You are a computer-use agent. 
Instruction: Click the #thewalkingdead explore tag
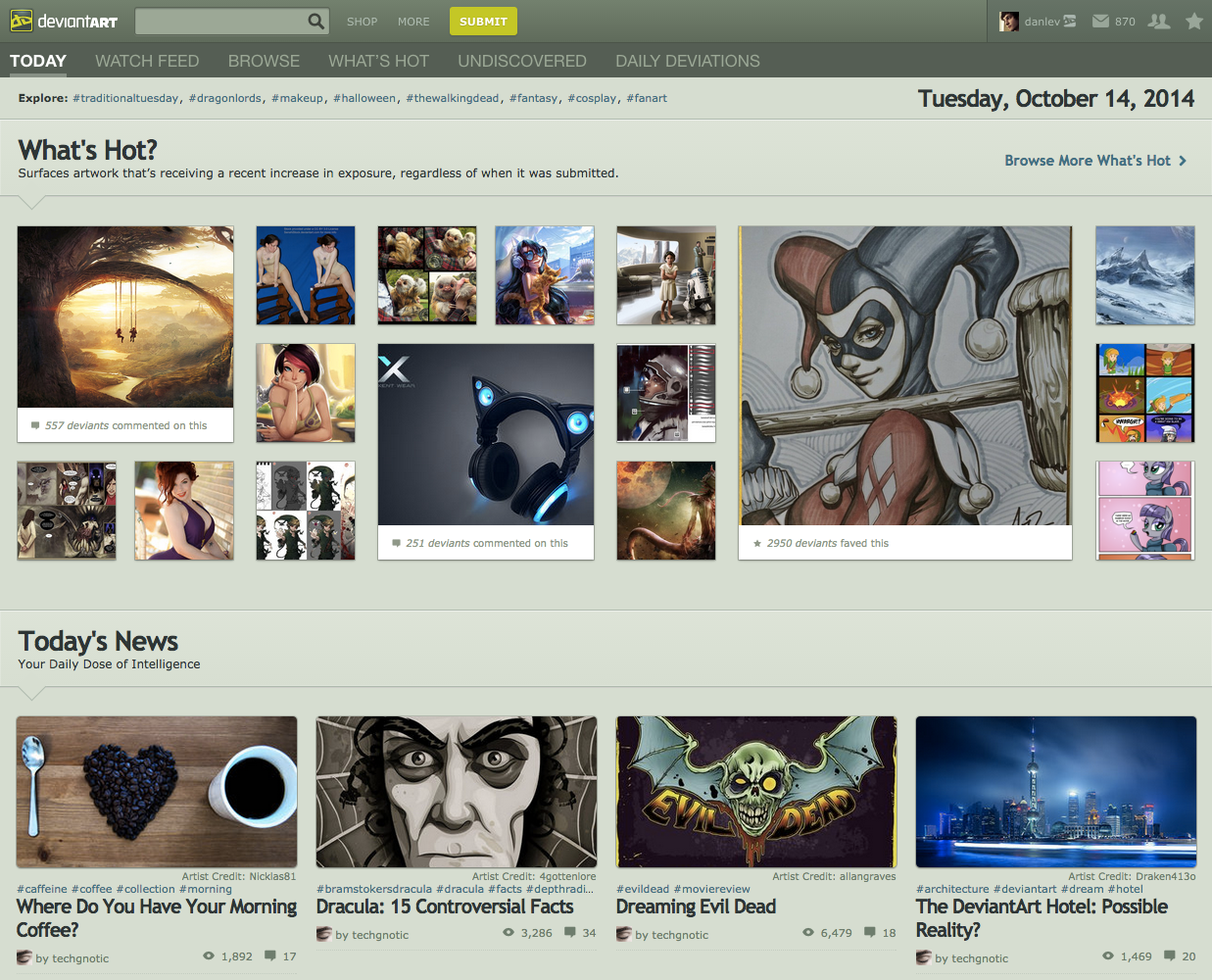(453, 98)
